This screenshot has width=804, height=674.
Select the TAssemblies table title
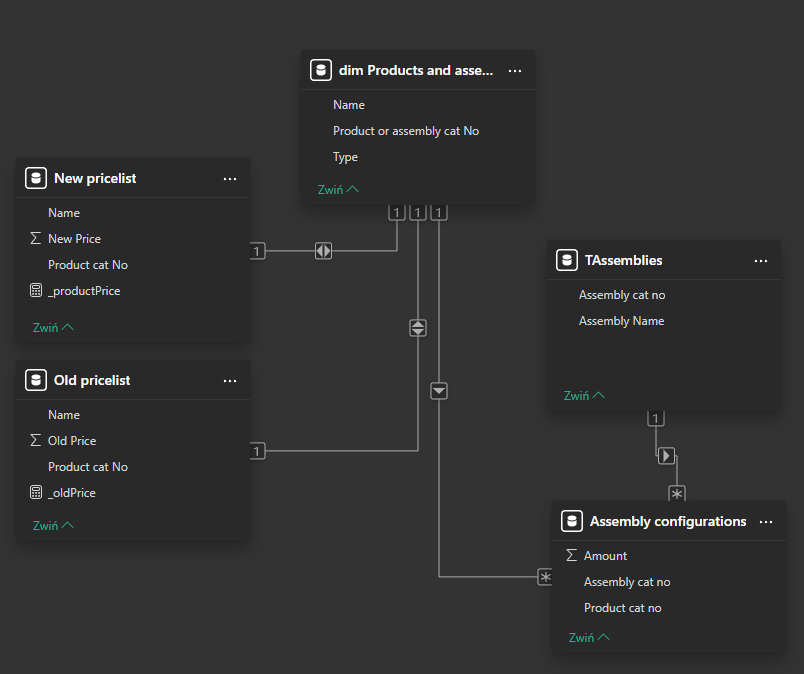point(624,261)
